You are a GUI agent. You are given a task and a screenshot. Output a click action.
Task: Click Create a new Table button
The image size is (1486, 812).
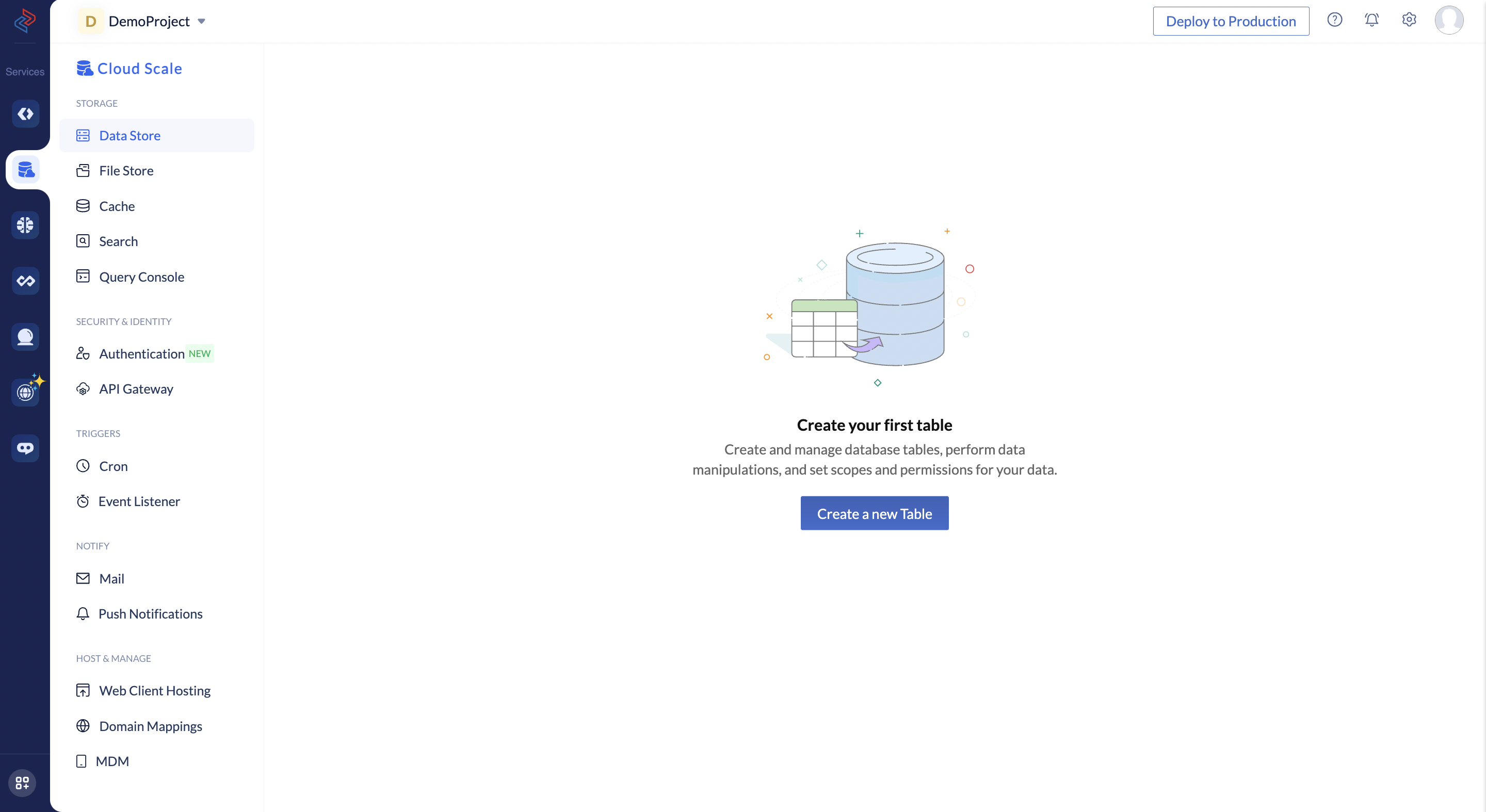[x=875, y=513]
